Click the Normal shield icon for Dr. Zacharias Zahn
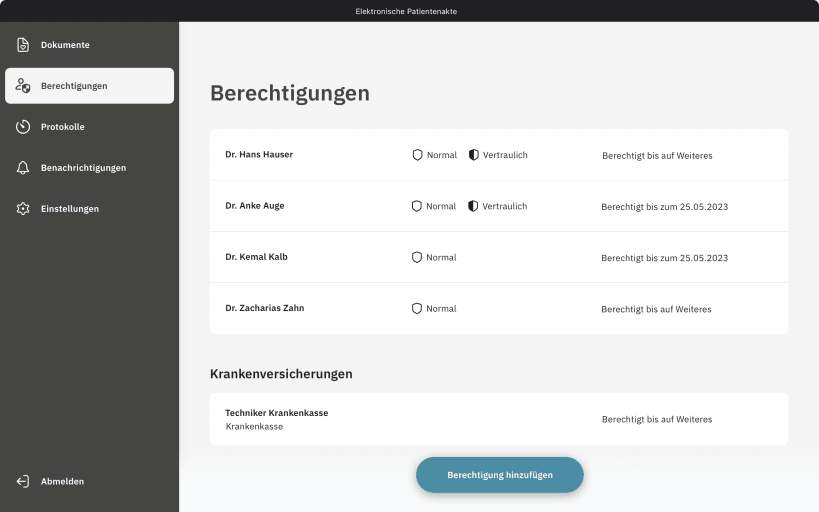 tap(416, 308)
